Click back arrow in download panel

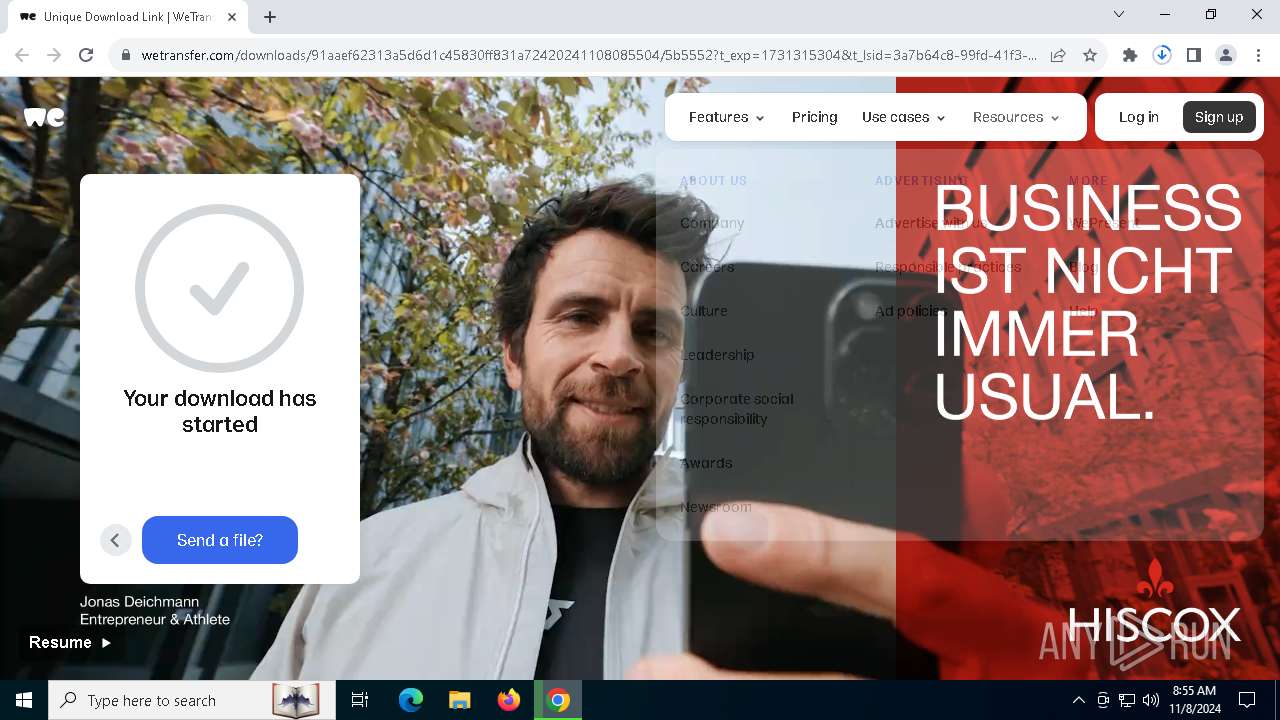pyautogui.click(x=115, y=540)
